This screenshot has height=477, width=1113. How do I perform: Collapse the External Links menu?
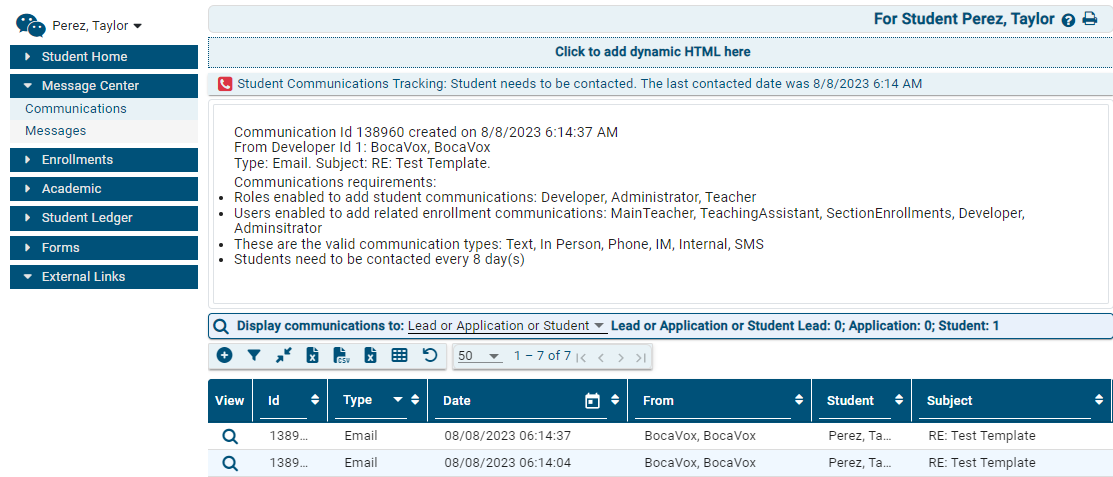[x=104, y=277]
